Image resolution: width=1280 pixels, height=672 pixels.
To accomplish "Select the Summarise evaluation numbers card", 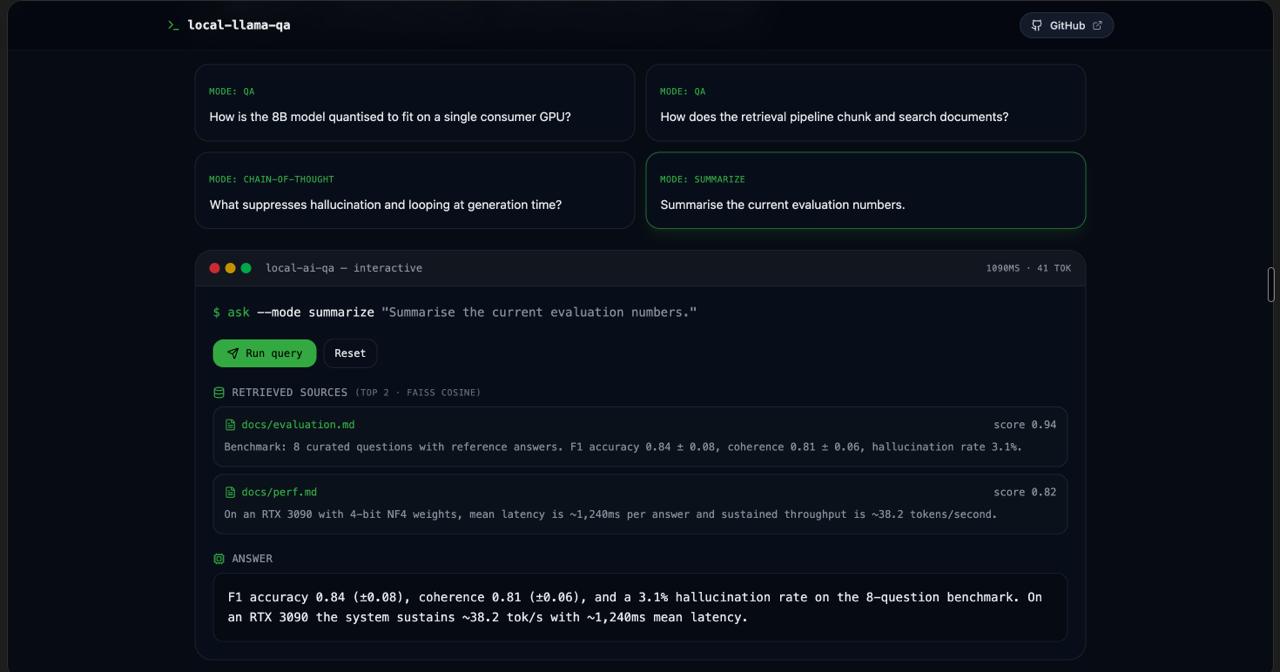I will (x=866, y=190).
